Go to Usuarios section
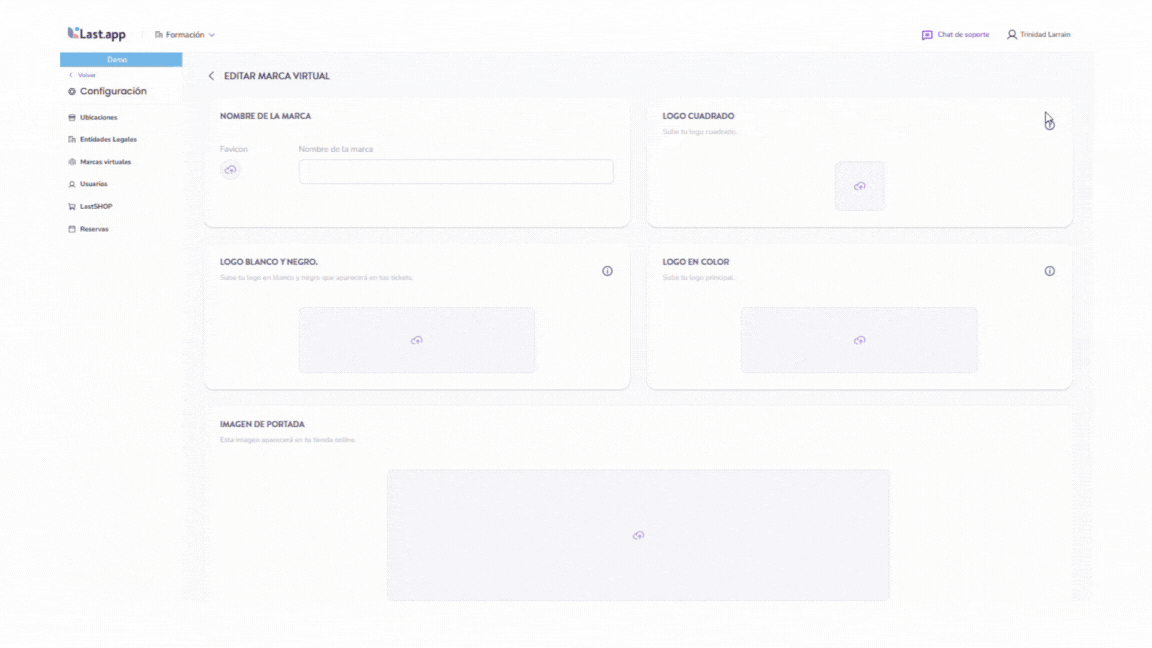This screenshot has height=648, width=1152. 93,184
